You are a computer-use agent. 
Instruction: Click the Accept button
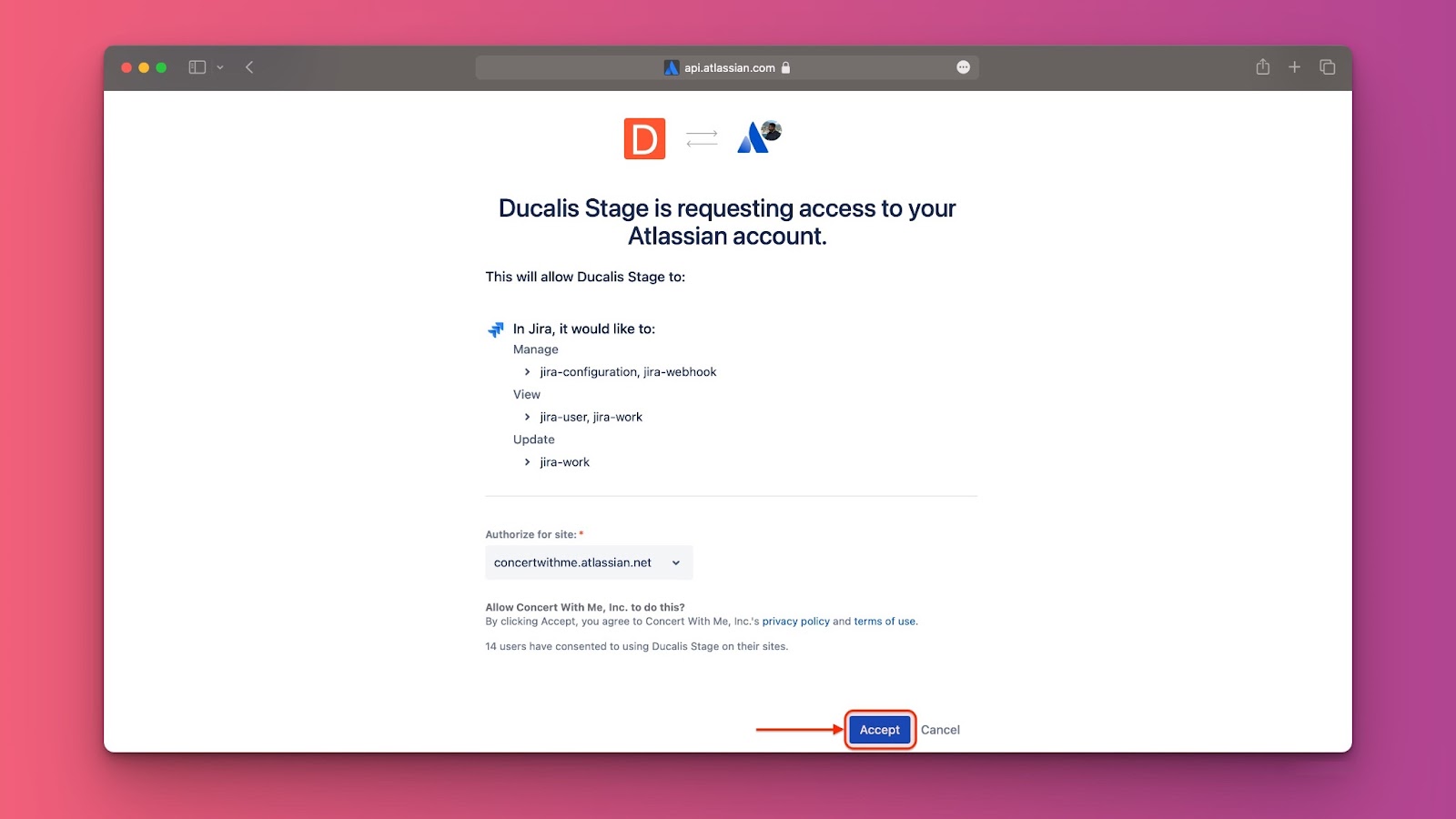879,730
